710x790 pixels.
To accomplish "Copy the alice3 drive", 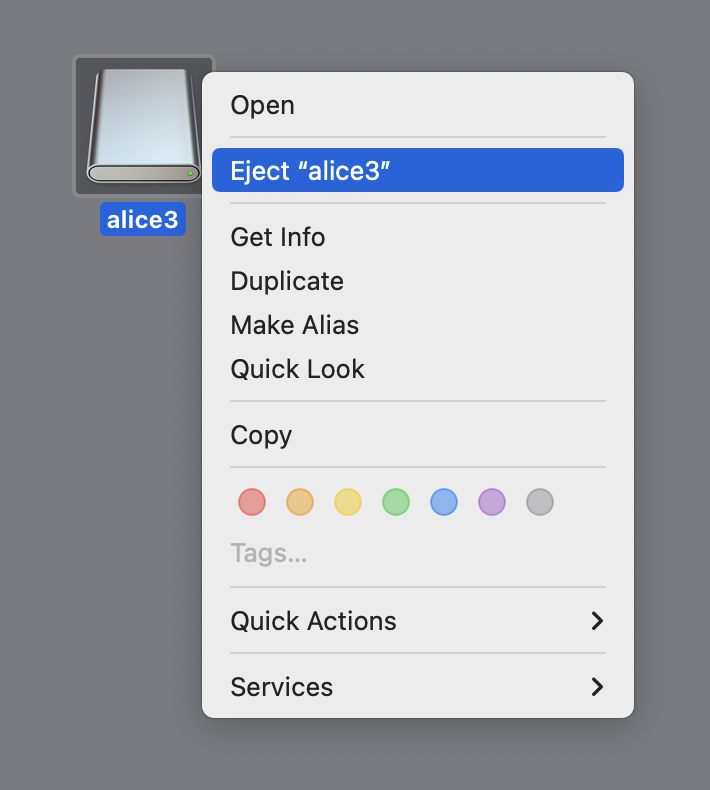I will click(x=261, y=435).
